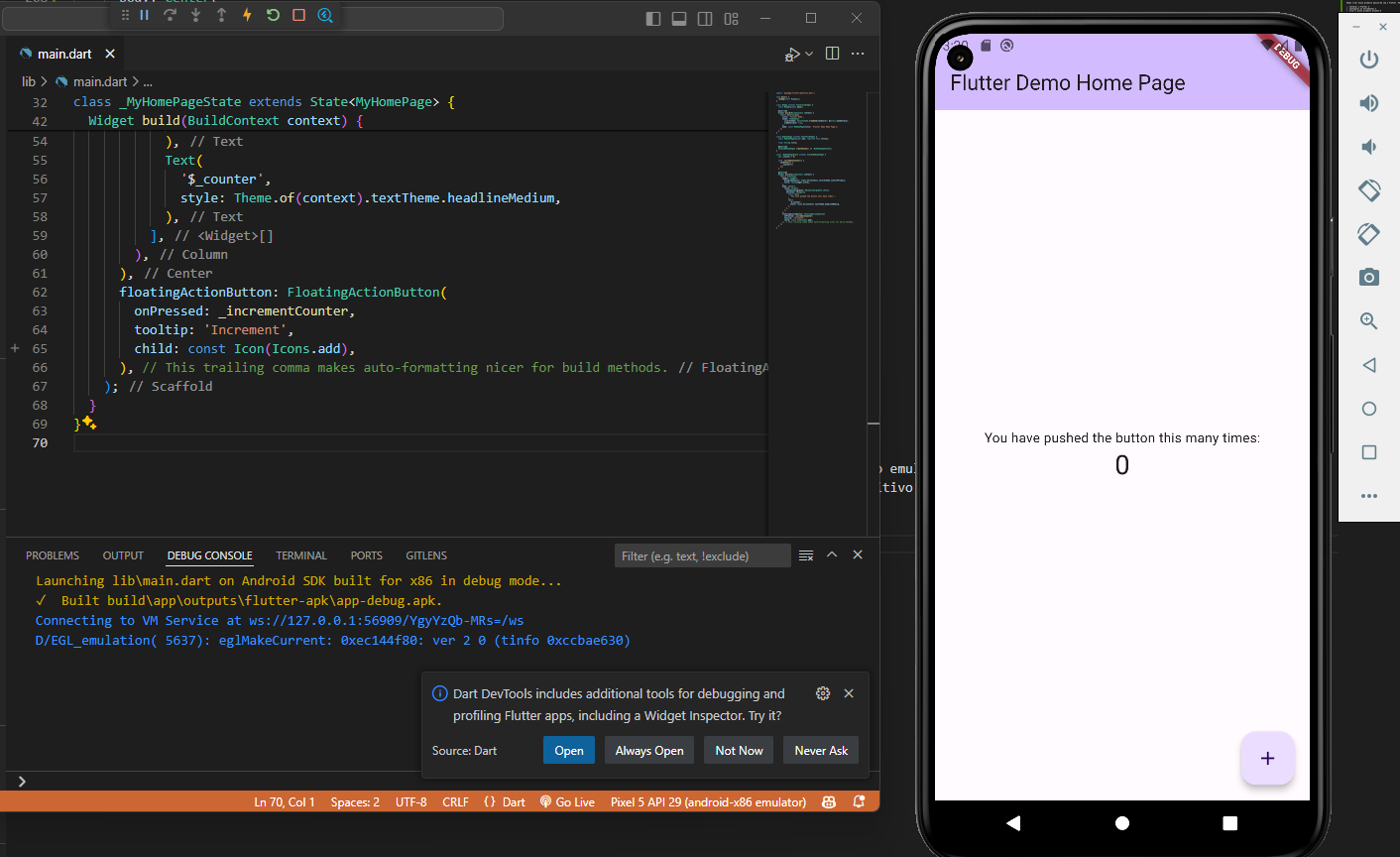Screen dimensions: 1400x857
Task: Open the run or debug dropdown arrow
Action: 809,54
